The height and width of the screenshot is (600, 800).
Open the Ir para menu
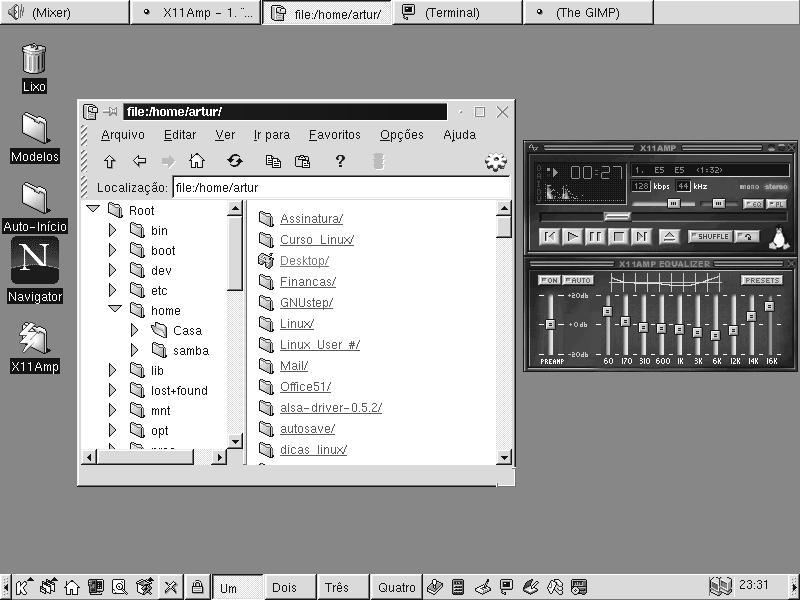271,135
